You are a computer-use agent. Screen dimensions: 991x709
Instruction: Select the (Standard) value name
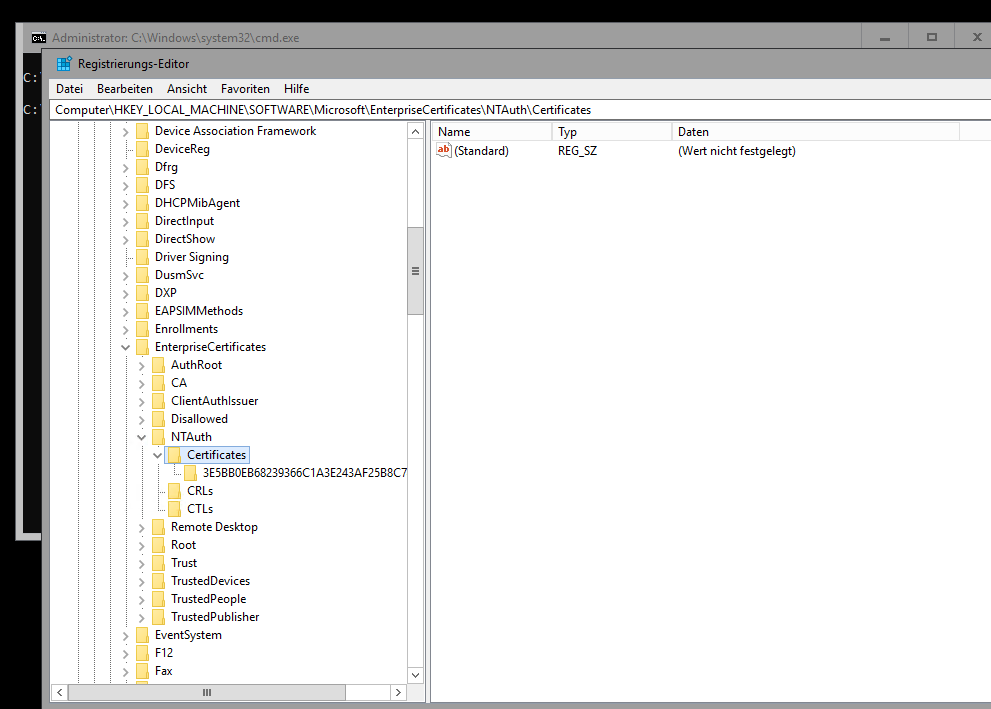pos(482,151)
